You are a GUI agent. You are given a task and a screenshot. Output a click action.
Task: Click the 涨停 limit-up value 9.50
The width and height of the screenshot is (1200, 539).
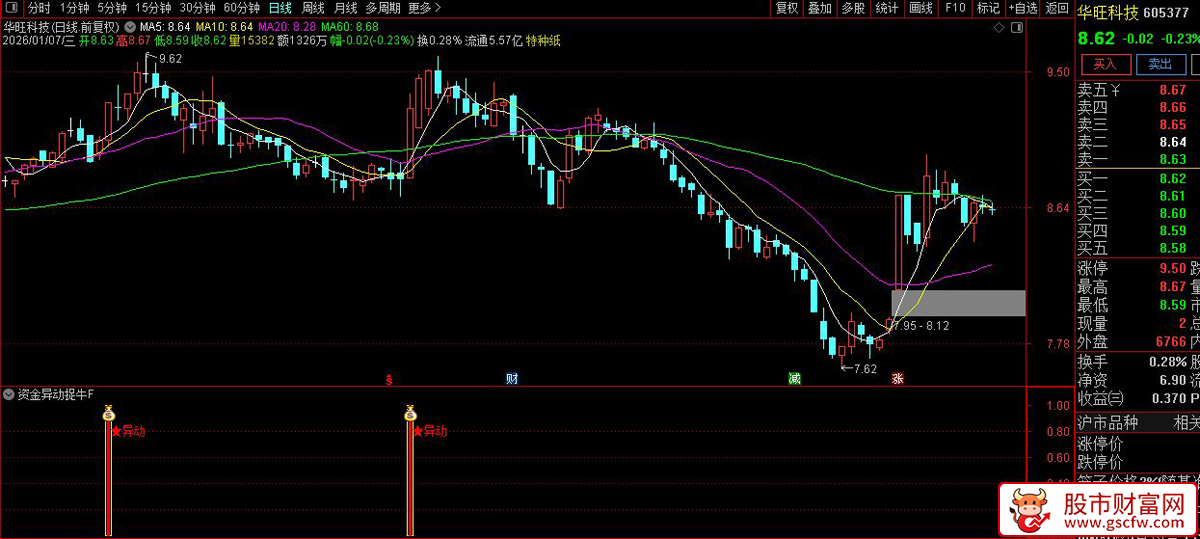[1173, 268]
